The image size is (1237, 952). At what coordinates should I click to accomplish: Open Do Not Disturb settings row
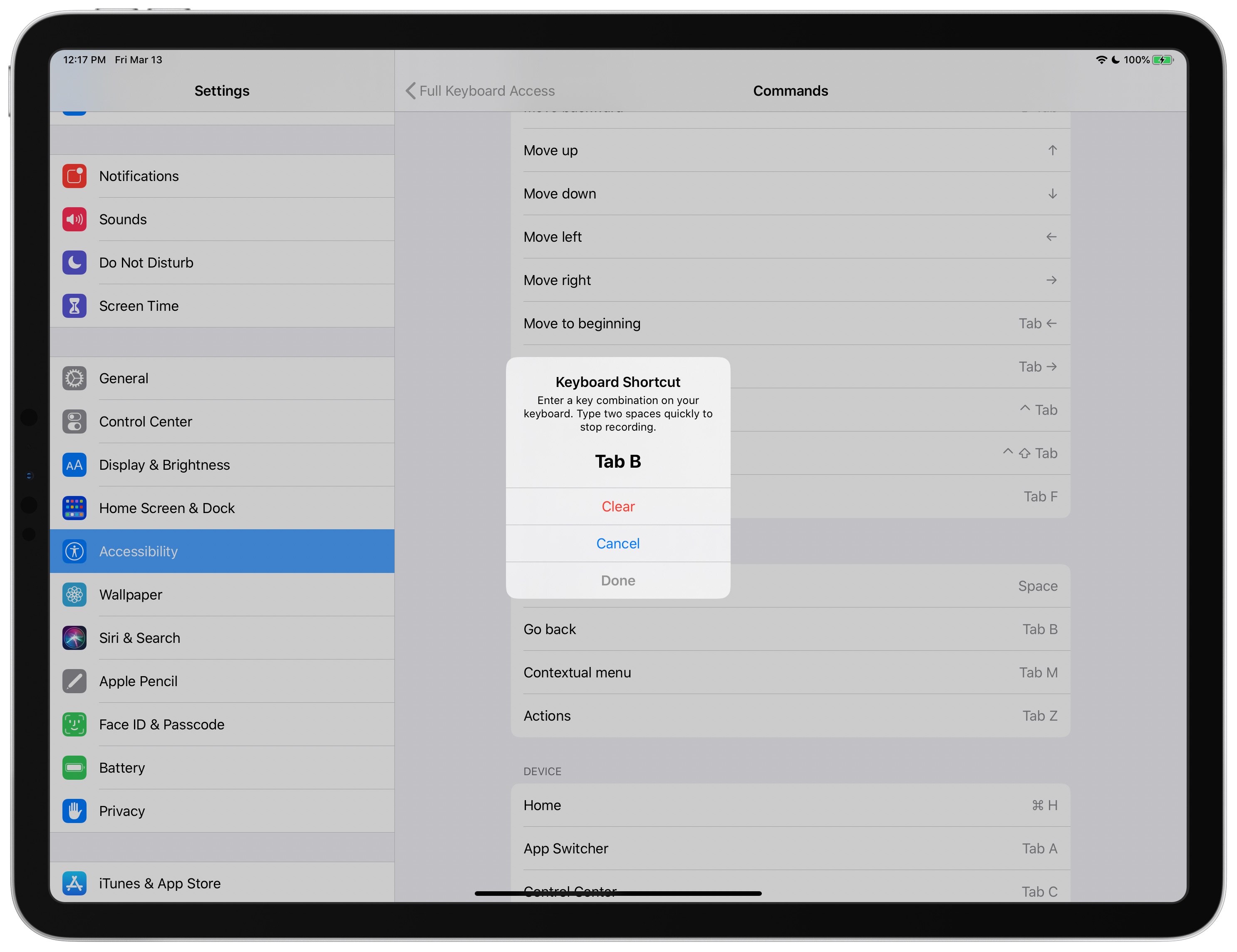222,263
